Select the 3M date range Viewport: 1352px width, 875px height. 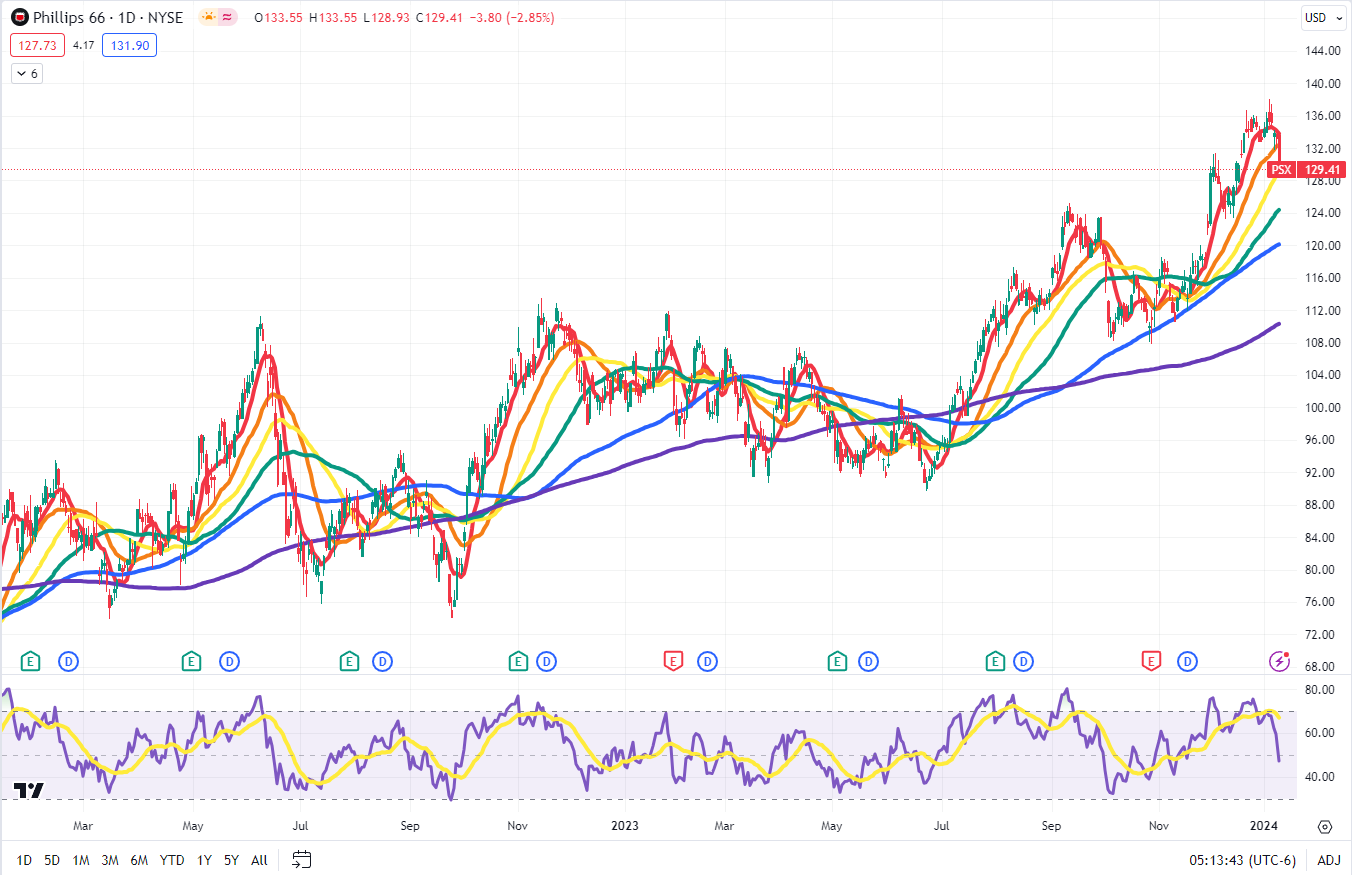[110, 859]
